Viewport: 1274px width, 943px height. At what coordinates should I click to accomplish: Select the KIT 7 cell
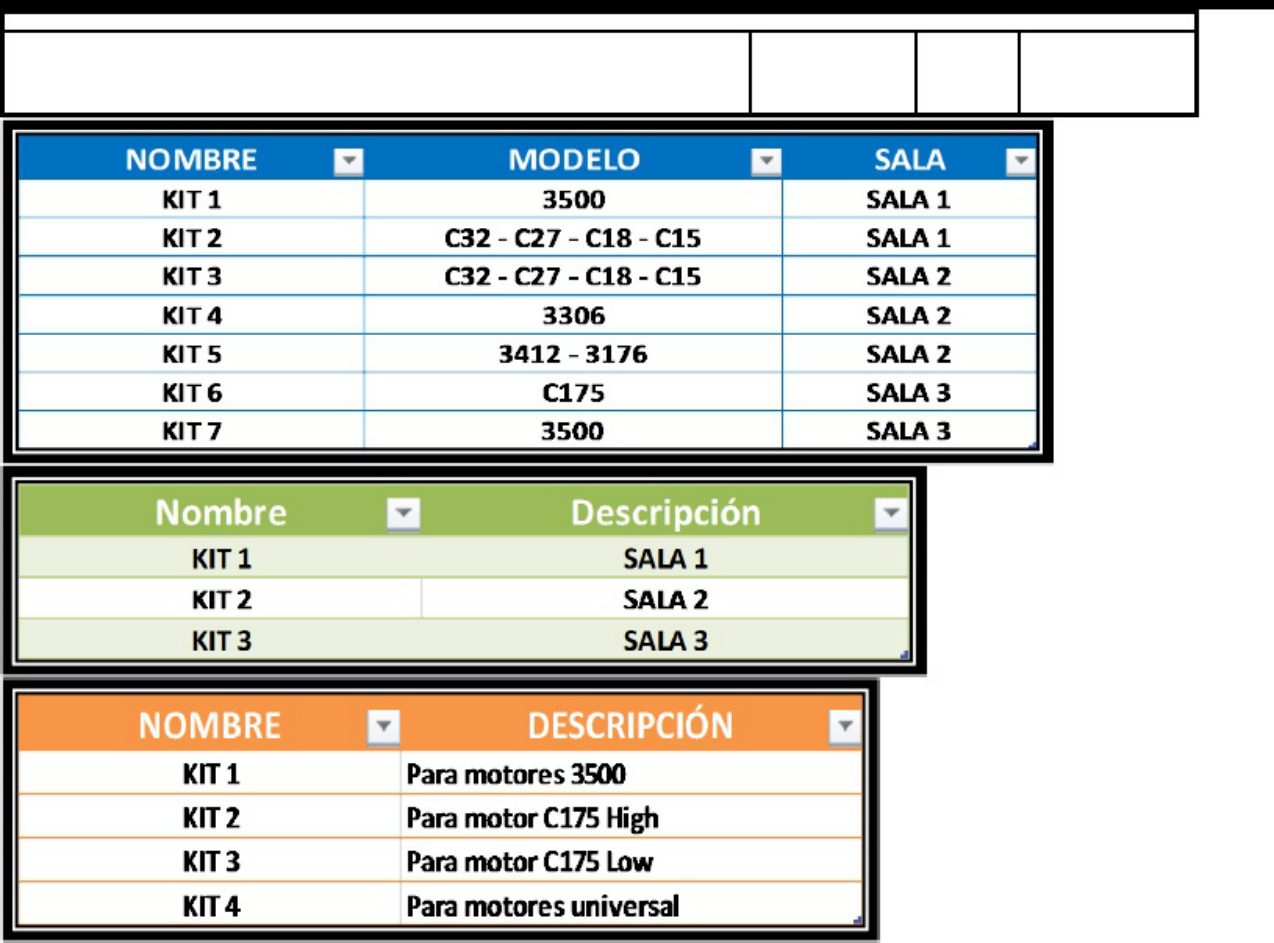point(191,431)
